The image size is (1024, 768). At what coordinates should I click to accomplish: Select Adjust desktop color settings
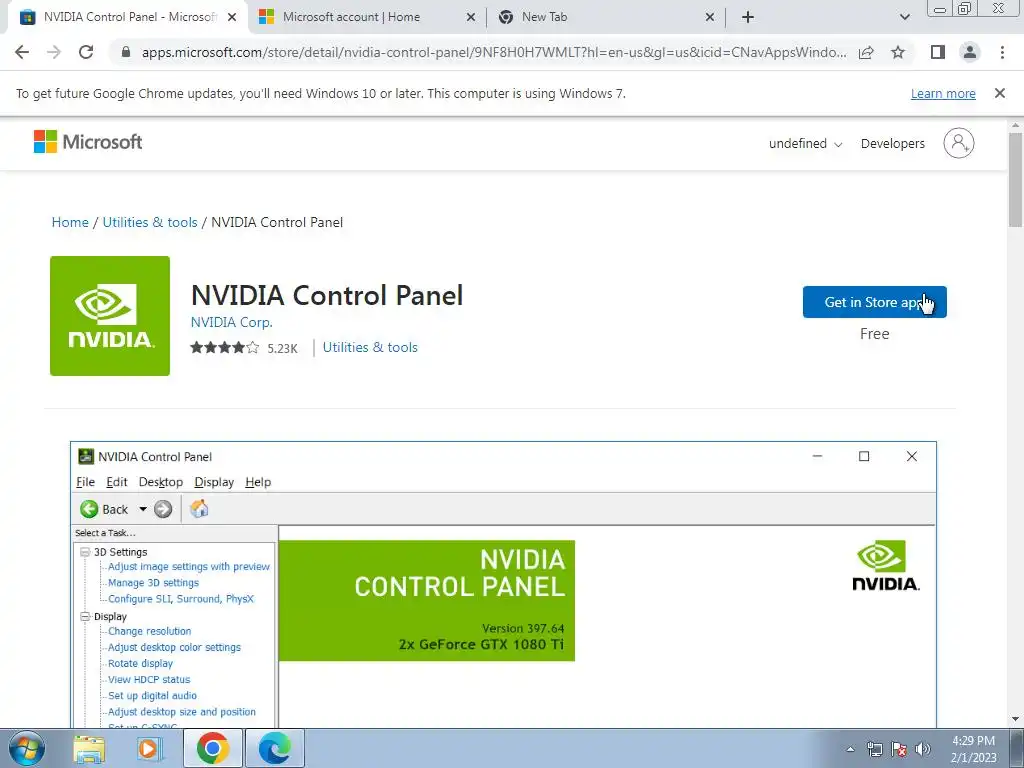174,647
